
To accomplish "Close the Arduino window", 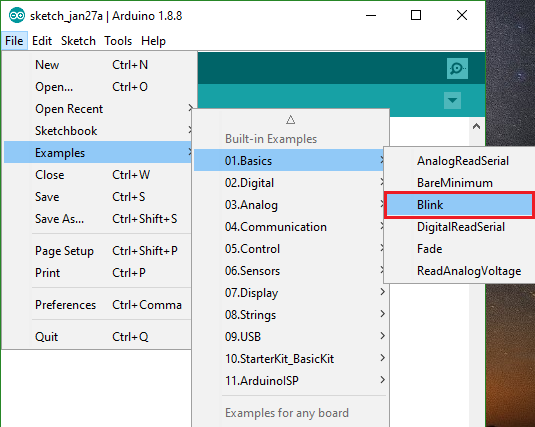I will 462,15.
